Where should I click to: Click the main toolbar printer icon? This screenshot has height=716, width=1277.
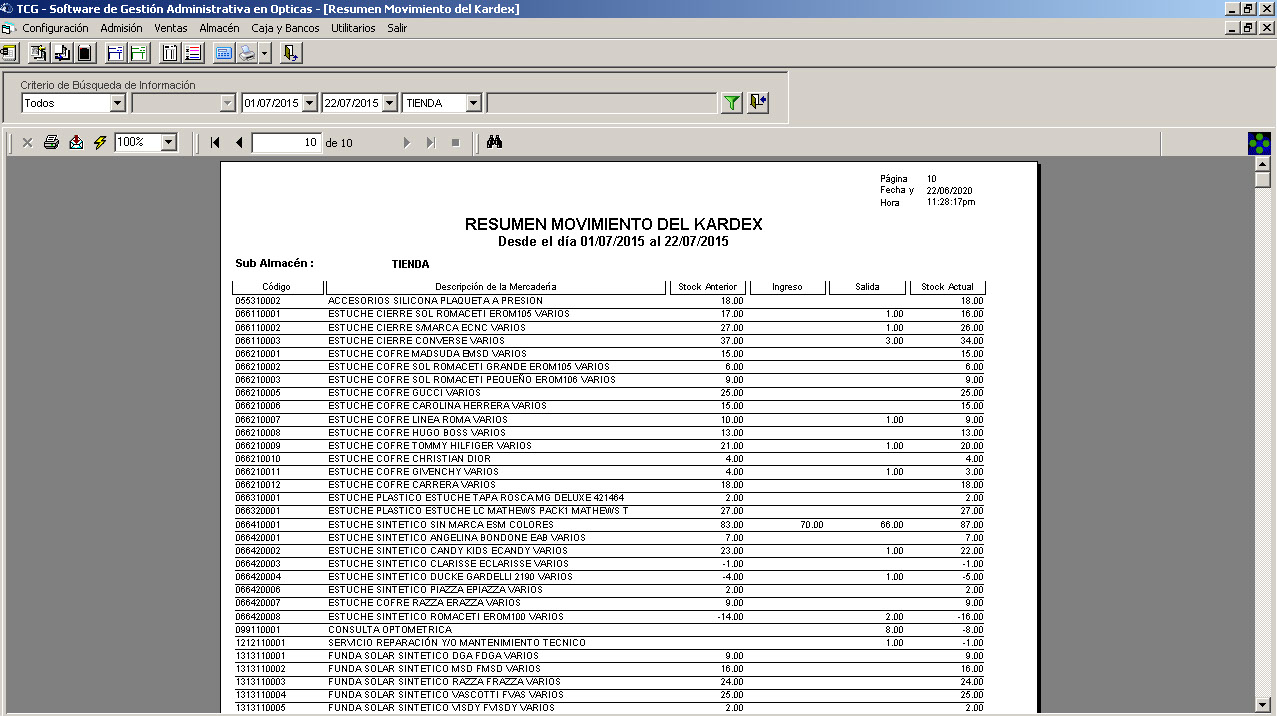pyautogui.click(x=247, y=53)
